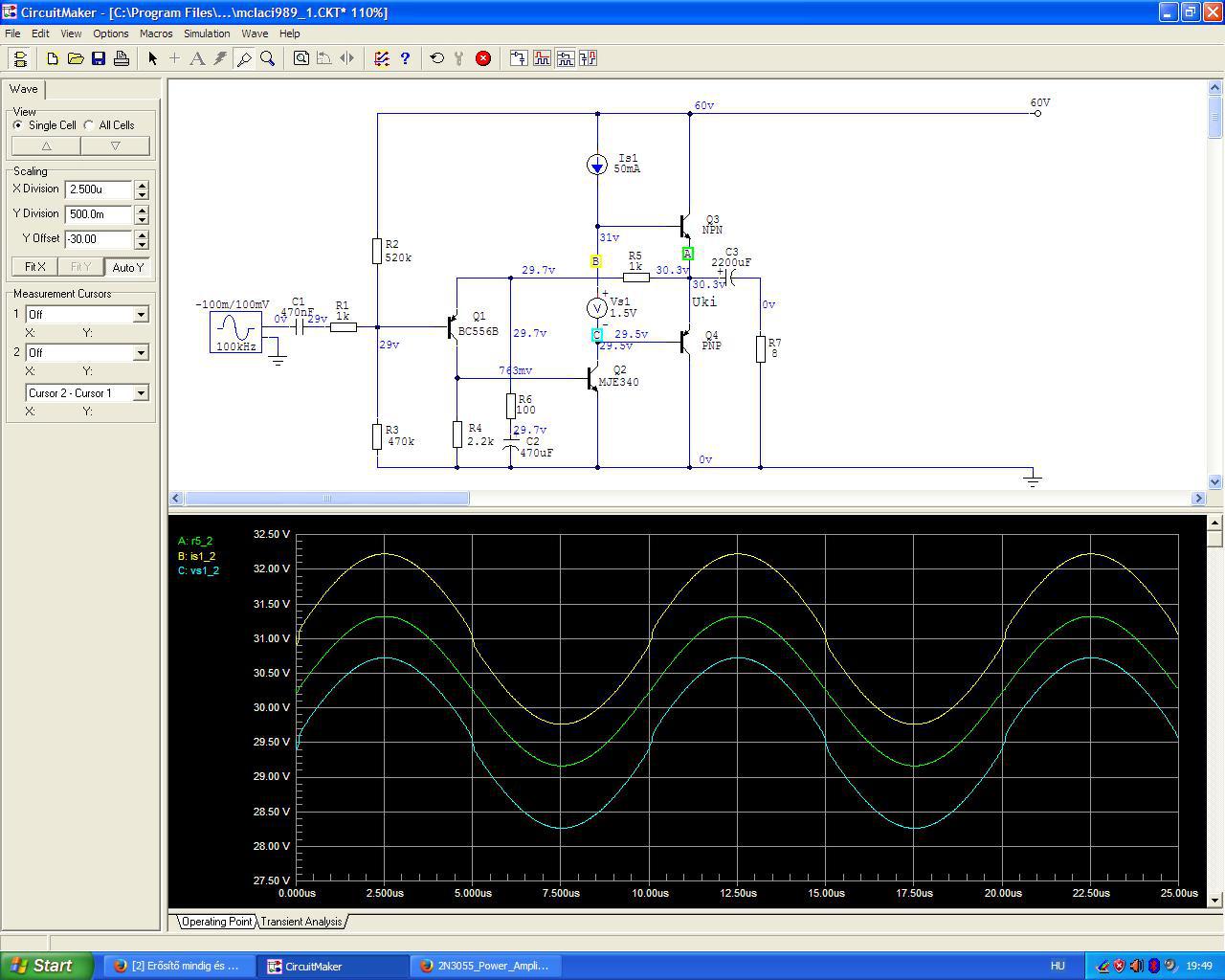The width and height of the screenshot is (1225, 980).
Task: Switch to the Operating Point tab
Action: [x=216, y=922]
